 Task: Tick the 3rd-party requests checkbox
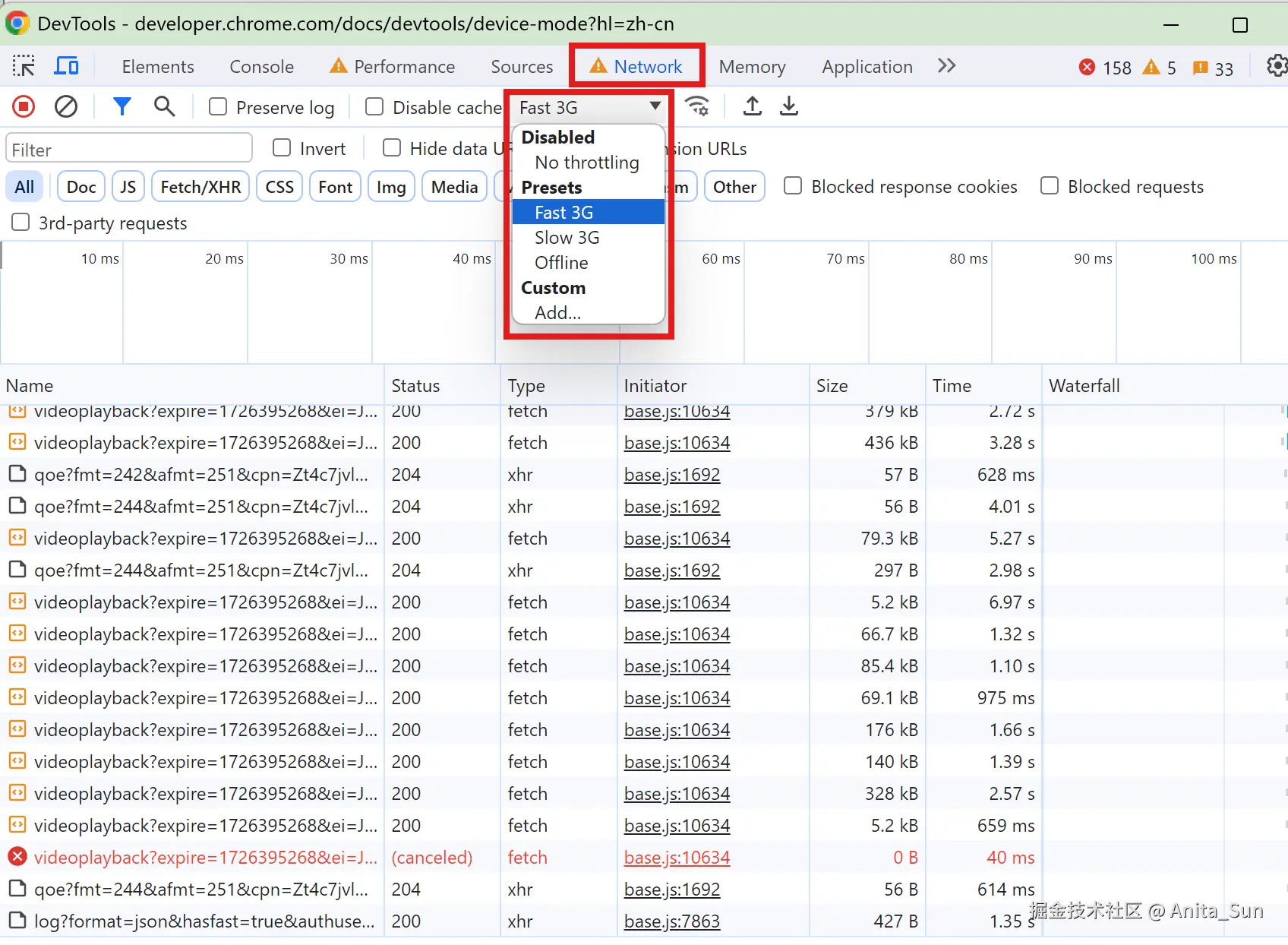point(21,223)
